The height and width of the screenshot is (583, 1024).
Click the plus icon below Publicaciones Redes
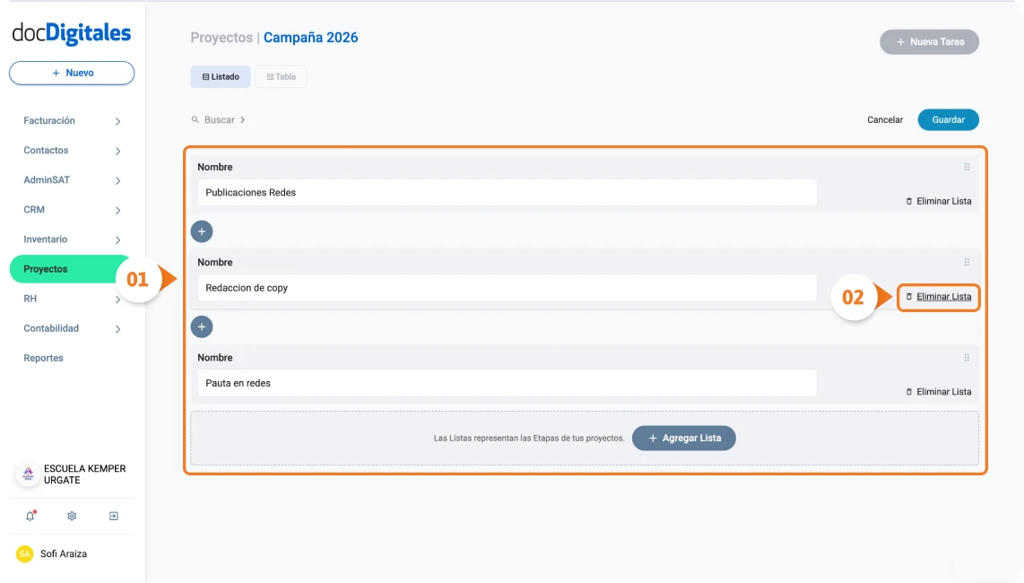[202, 231]
